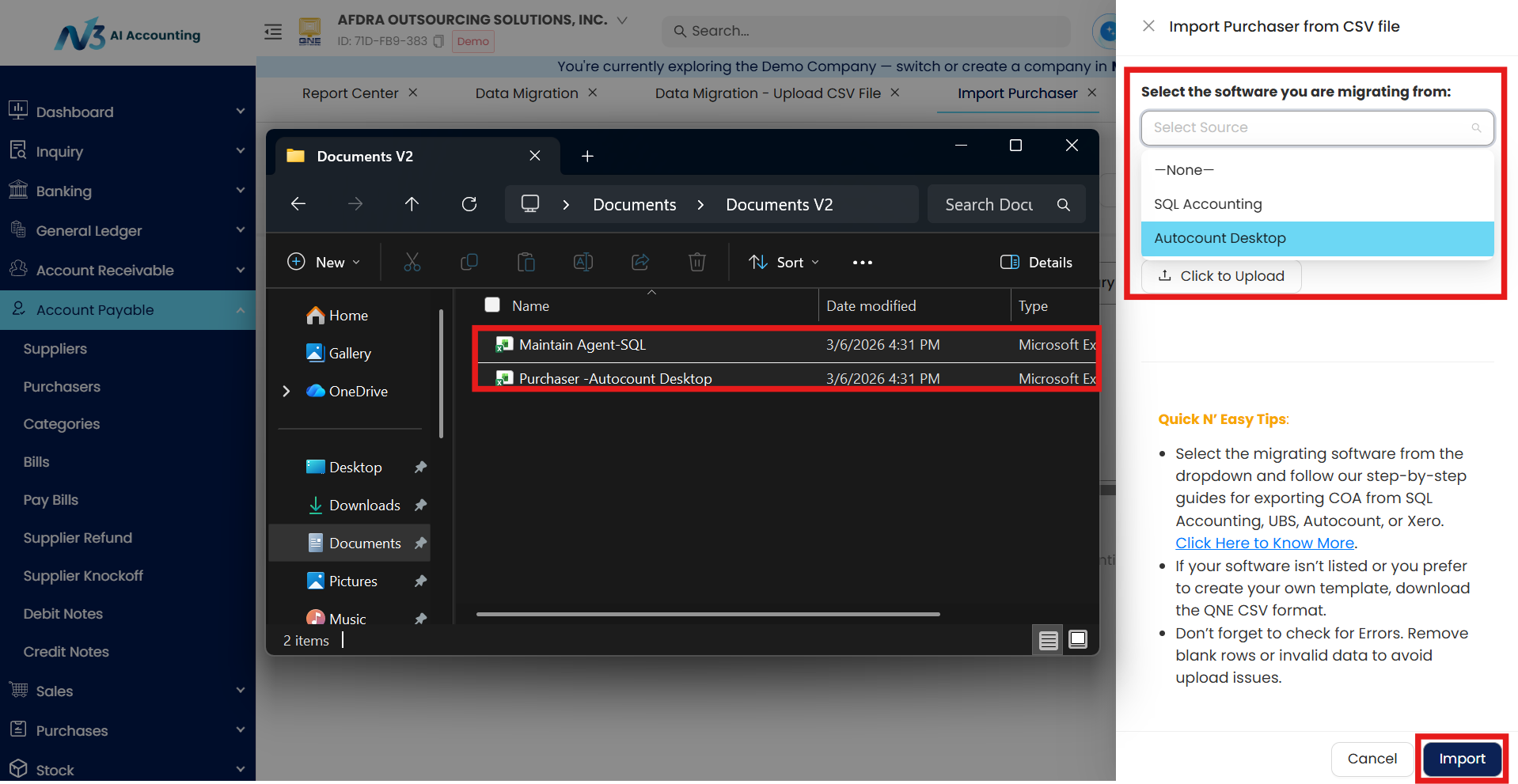Click the main app Search field

pyautogui.click(x=866, y=31)
